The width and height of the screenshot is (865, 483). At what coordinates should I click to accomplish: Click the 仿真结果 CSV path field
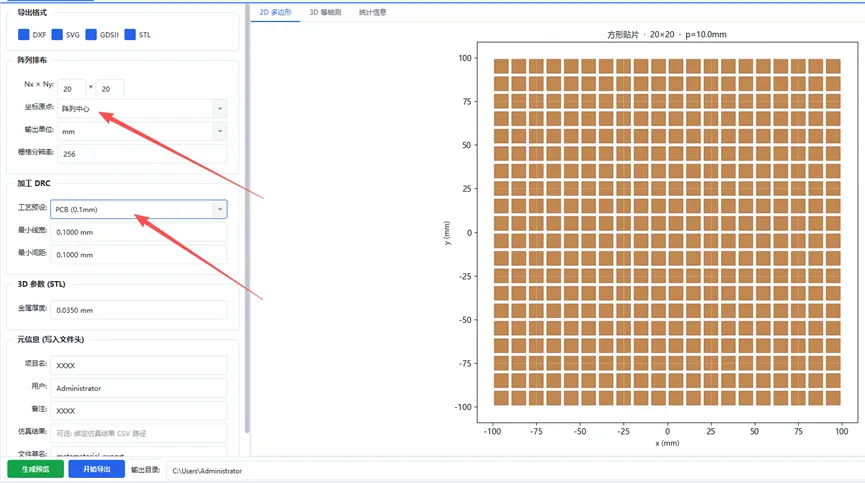click(138, 433)
